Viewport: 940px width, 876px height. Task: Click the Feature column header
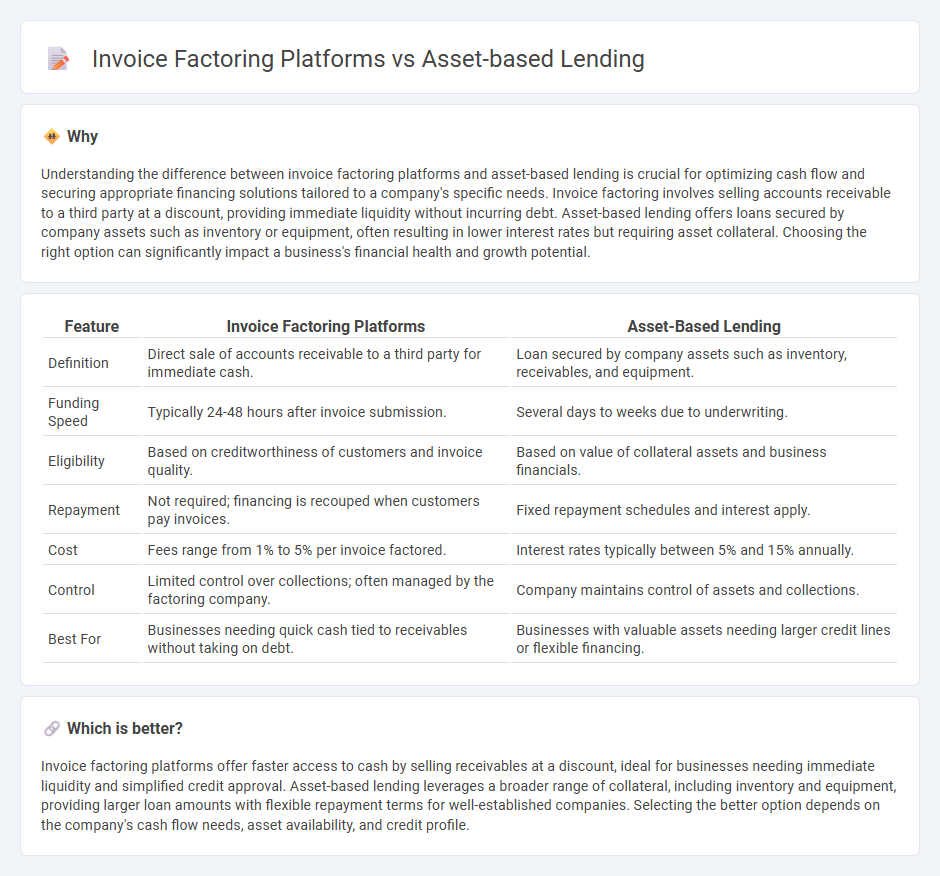(92, 326)
